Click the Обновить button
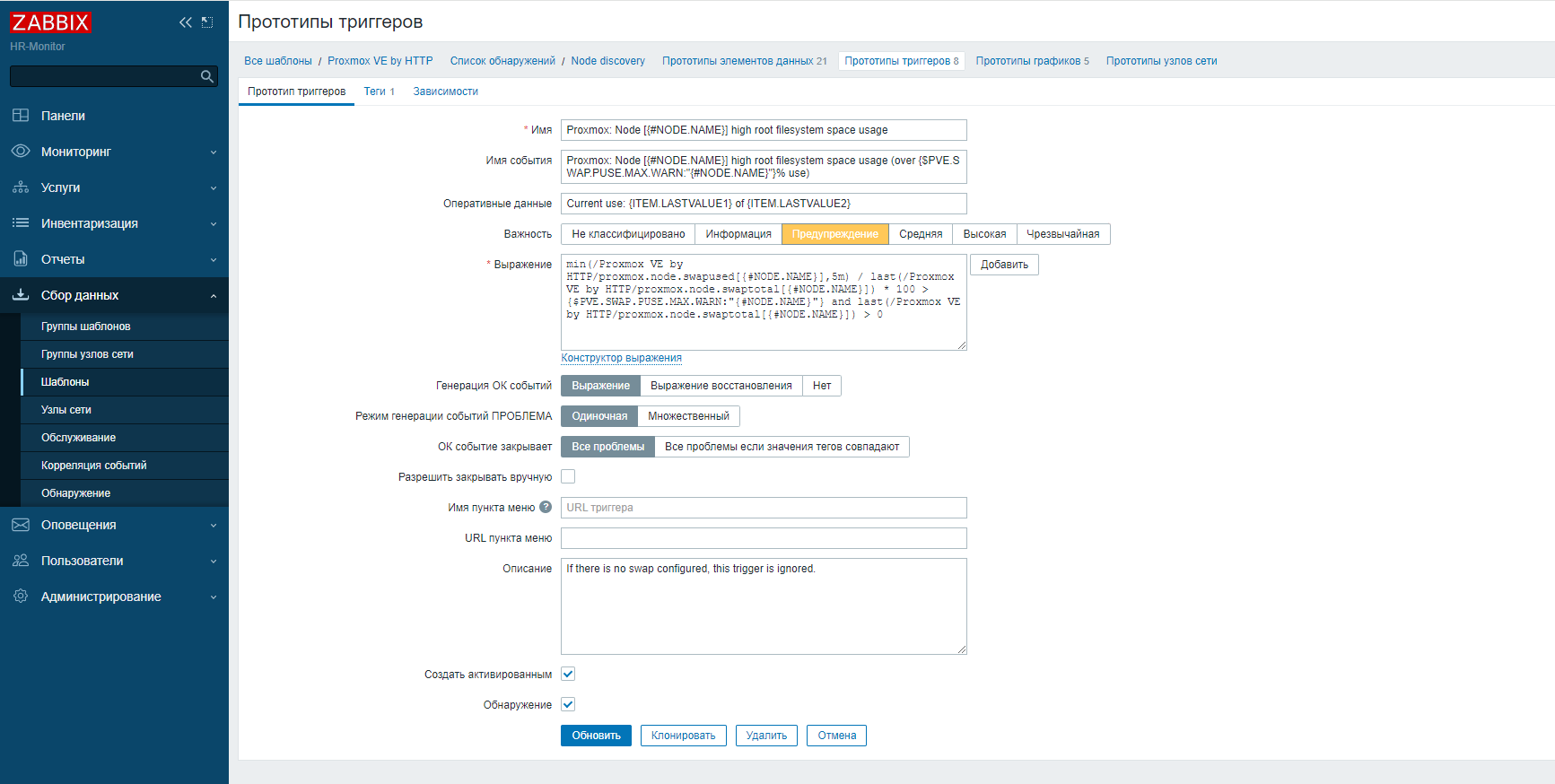1555x784 pixels. pos(596,736)
